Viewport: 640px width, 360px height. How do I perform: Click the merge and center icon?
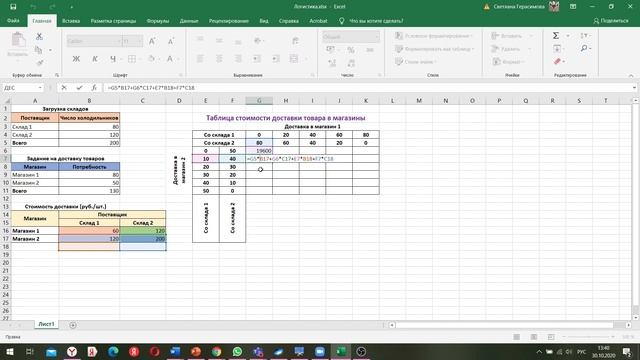pos(294,59)
